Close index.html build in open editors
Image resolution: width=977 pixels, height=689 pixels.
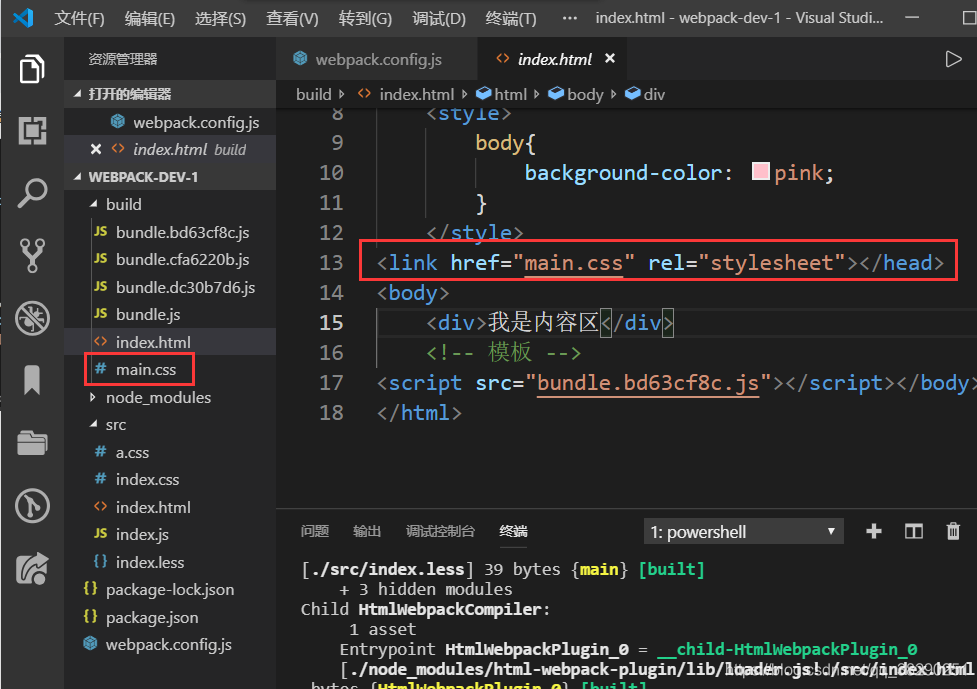click(x=95, y=149)
